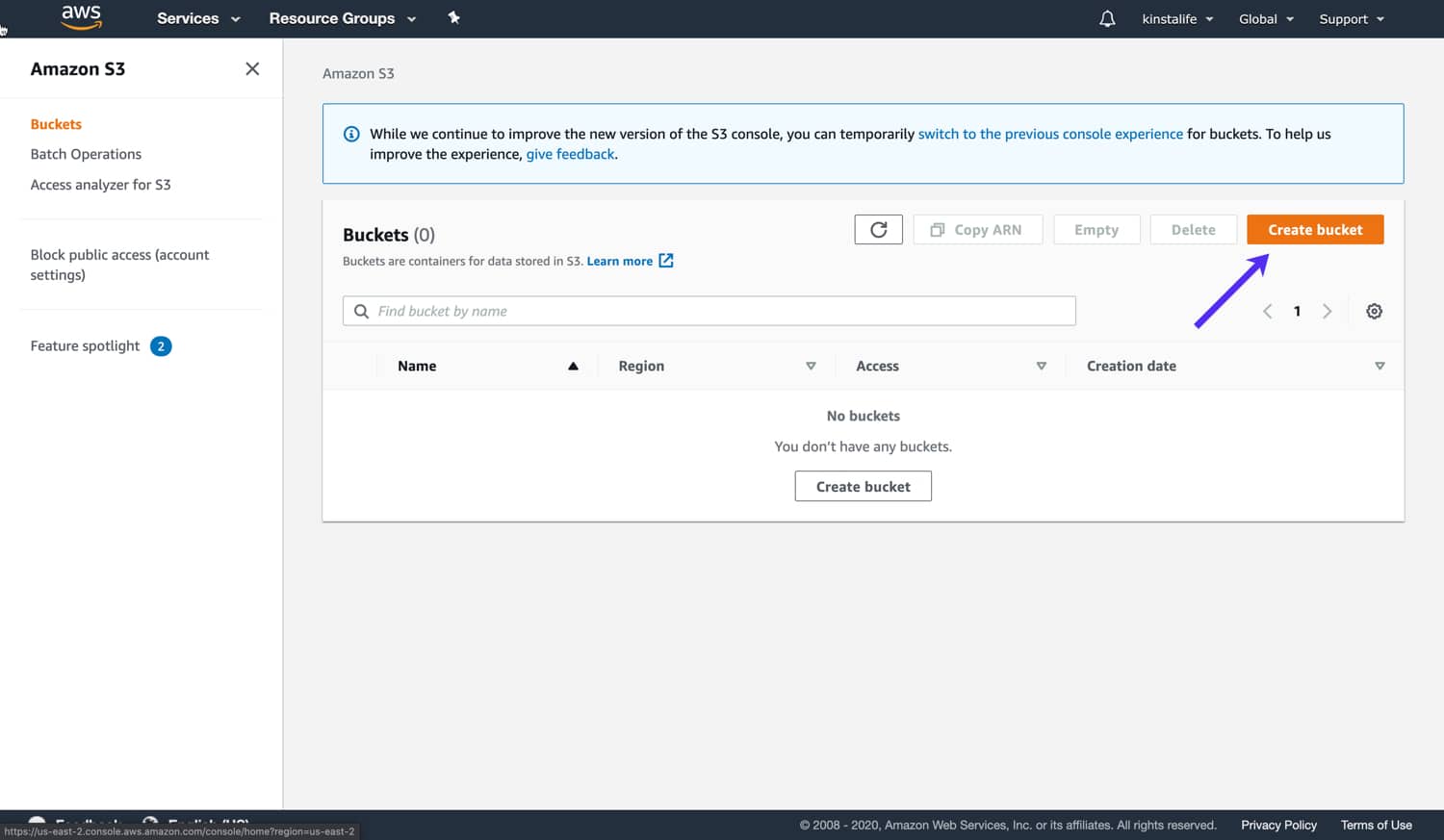Click the AWS logo to go home
The image size is (1444, 840).
coord(81,16)
